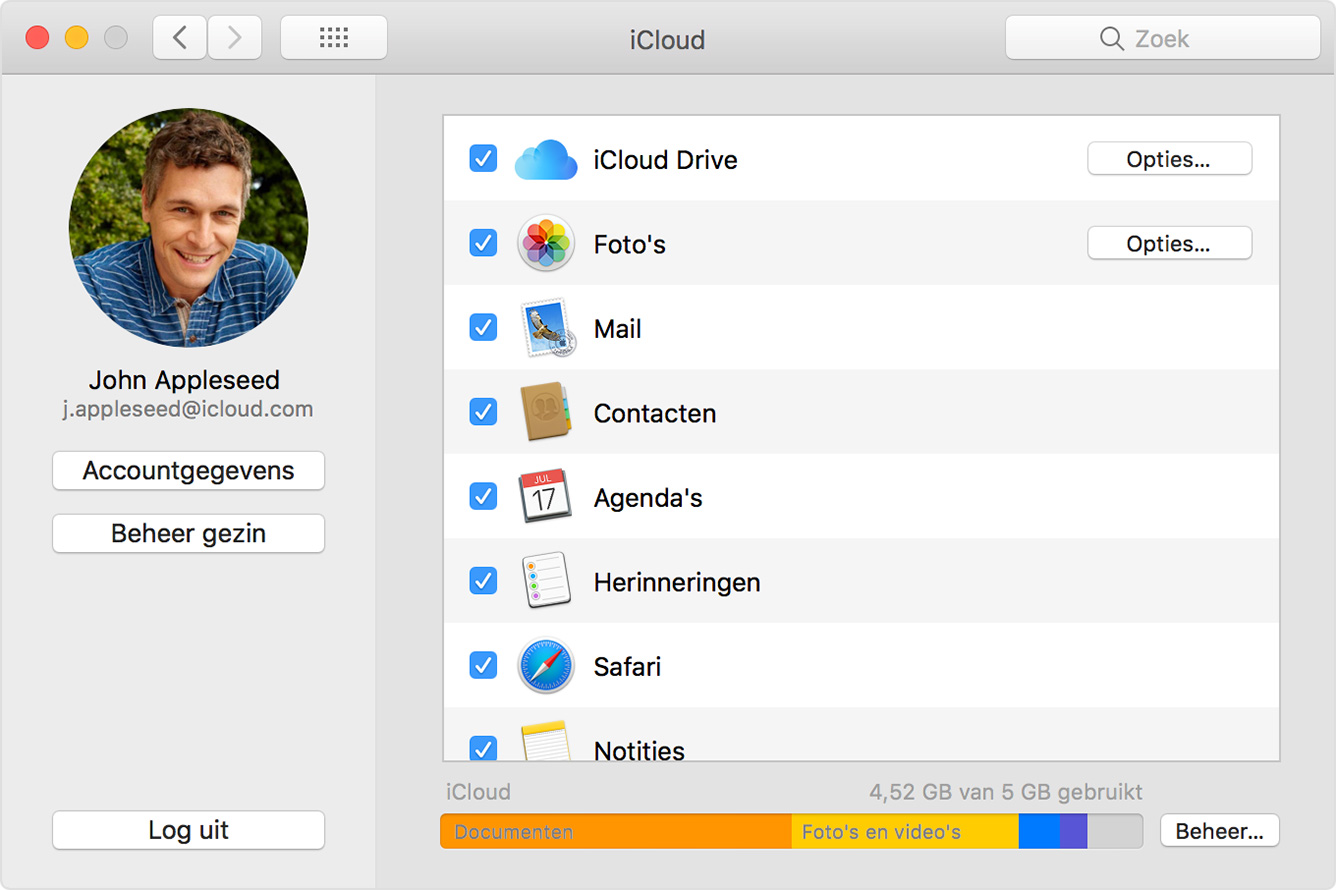Click the Safari compass icon
Image resolution: width=1336 pixels, height=890 pixels.
pos(545,665)
